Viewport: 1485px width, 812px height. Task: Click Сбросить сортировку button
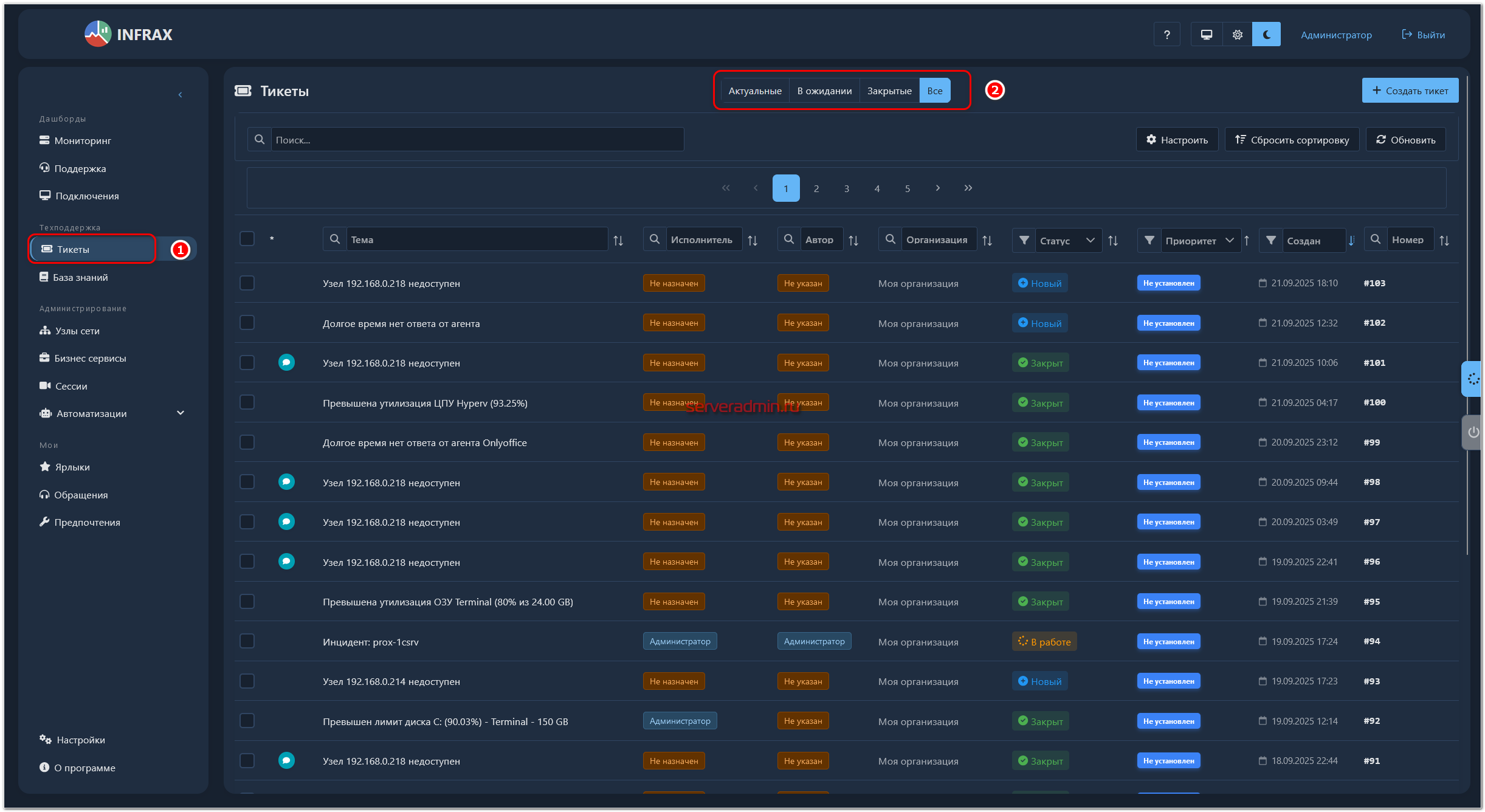pyautogui.click(x=1292, y=139)
